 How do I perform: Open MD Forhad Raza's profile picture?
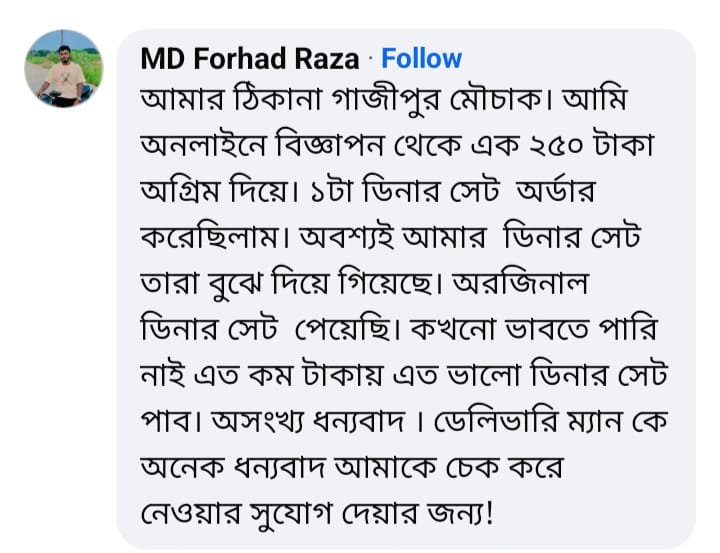(x=63, y=68)
